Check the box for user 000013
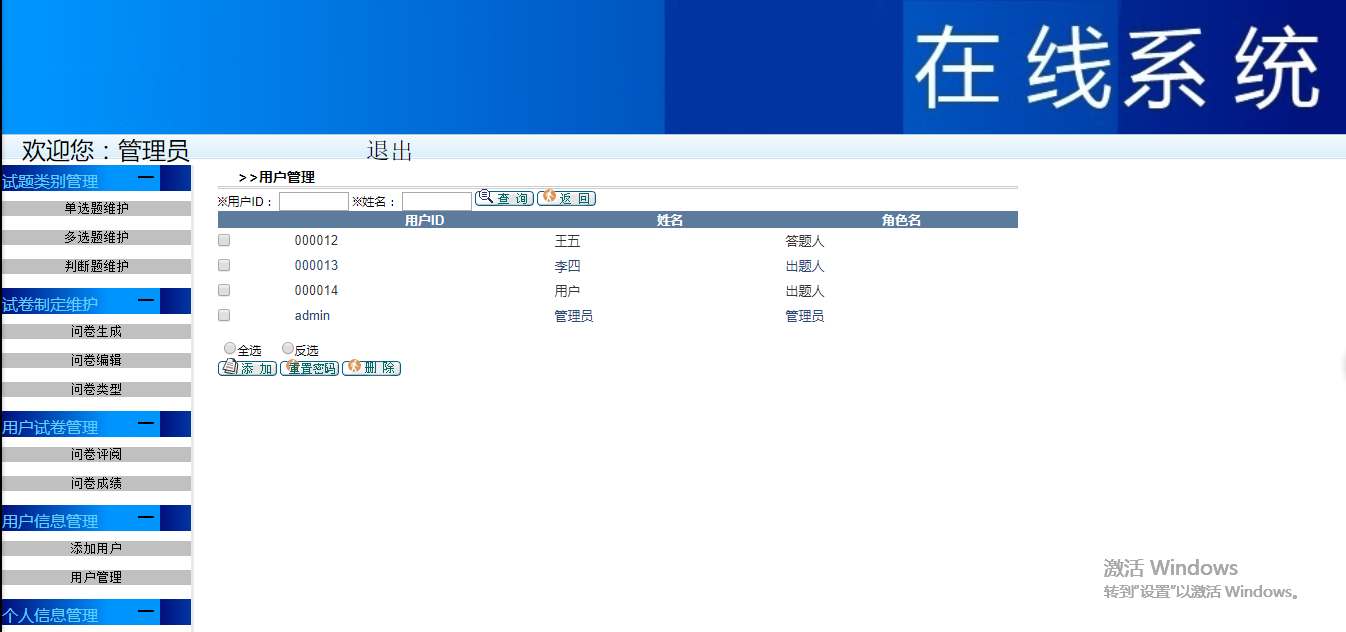The width and height of the screenshot is (1346, 632). coord(224,265)
